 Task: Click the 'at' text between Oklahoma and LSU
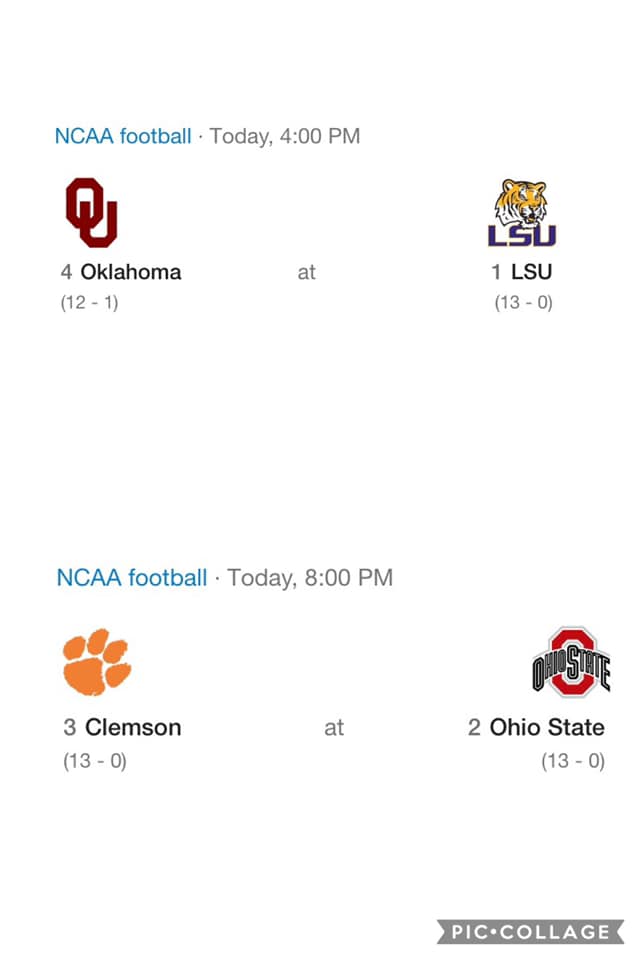[x=306, y=272]
